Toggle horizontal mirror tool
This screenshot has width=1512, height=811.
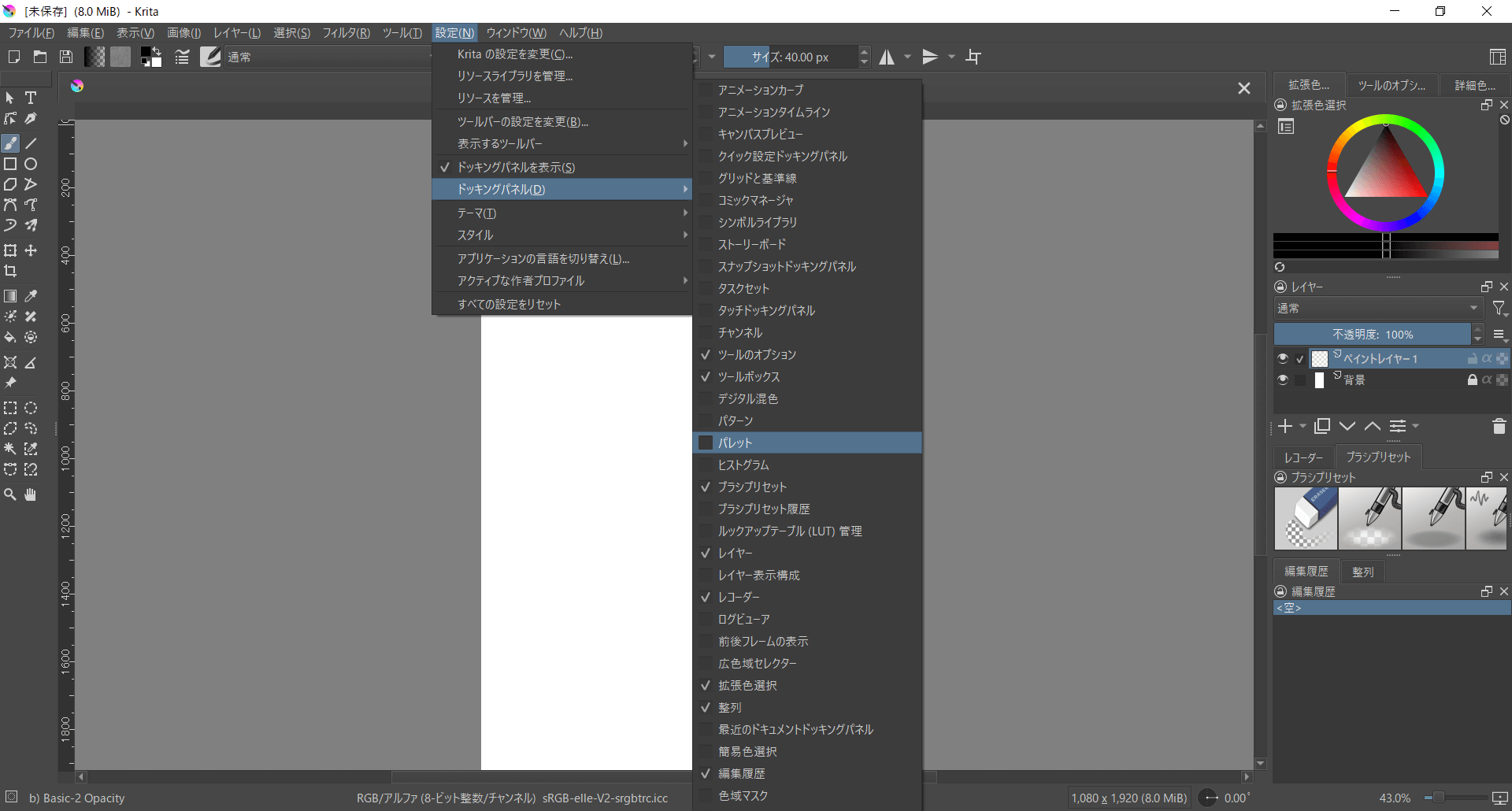pyautogui.click(x=887, y=57)
